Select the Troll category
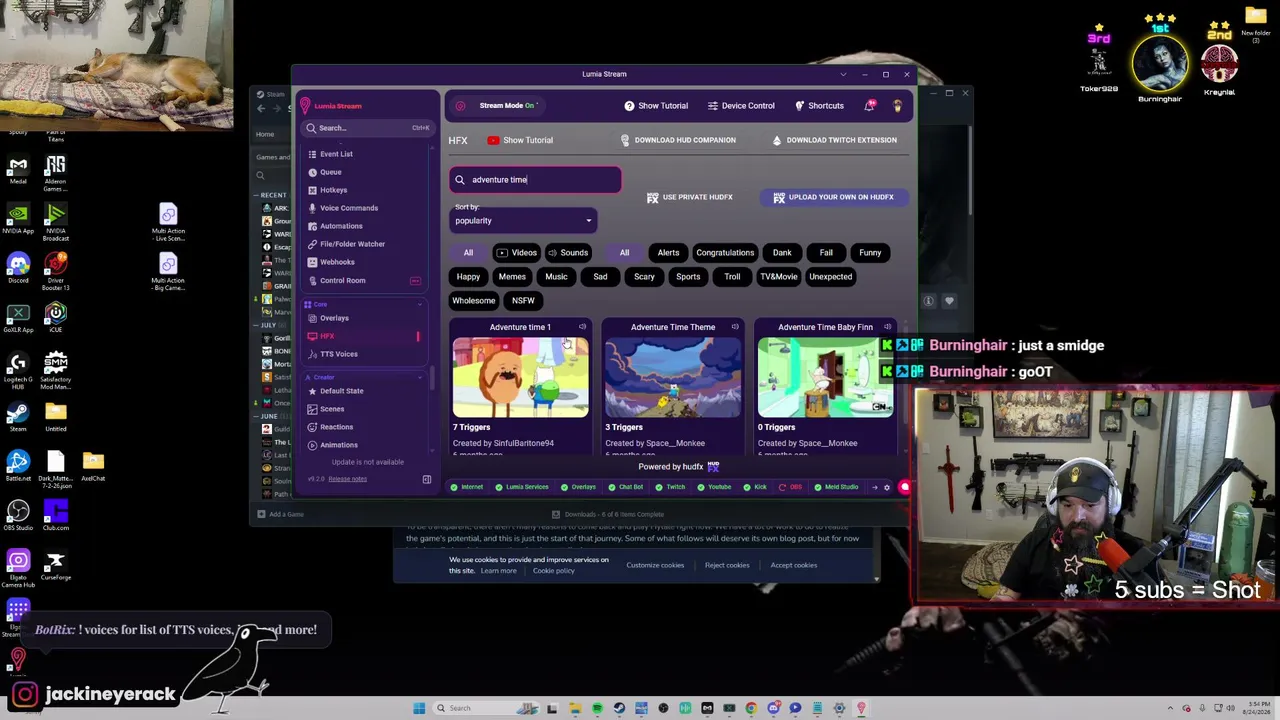This screenshot has width=1280, height=720. click(x=732, y=277)
